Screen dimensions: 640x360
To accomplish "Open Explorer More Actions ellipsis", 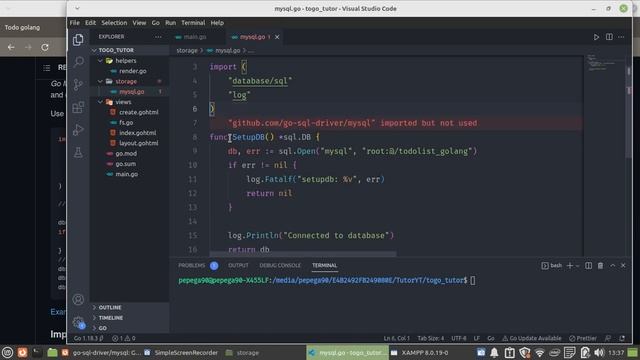I will [158, 37].
